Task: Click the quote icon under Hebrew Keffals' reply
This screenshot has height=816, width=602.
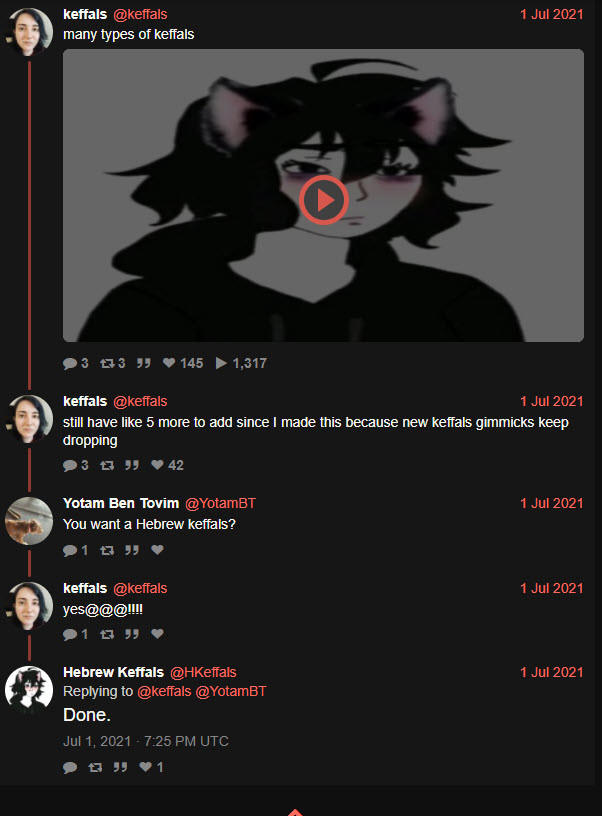Action: click(120, 767)
